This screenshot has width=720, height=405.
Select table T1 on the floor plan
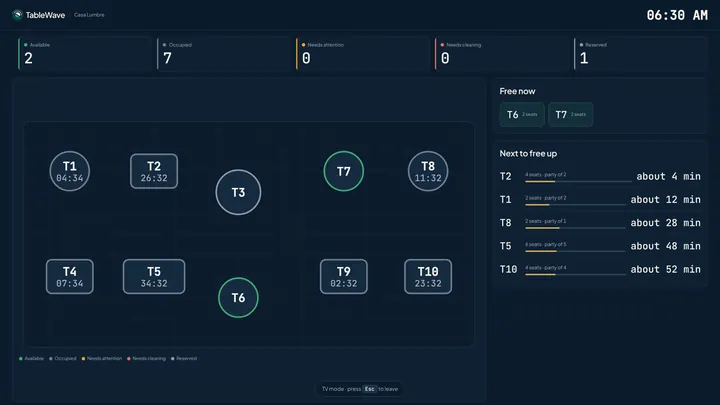pos(69,171)
